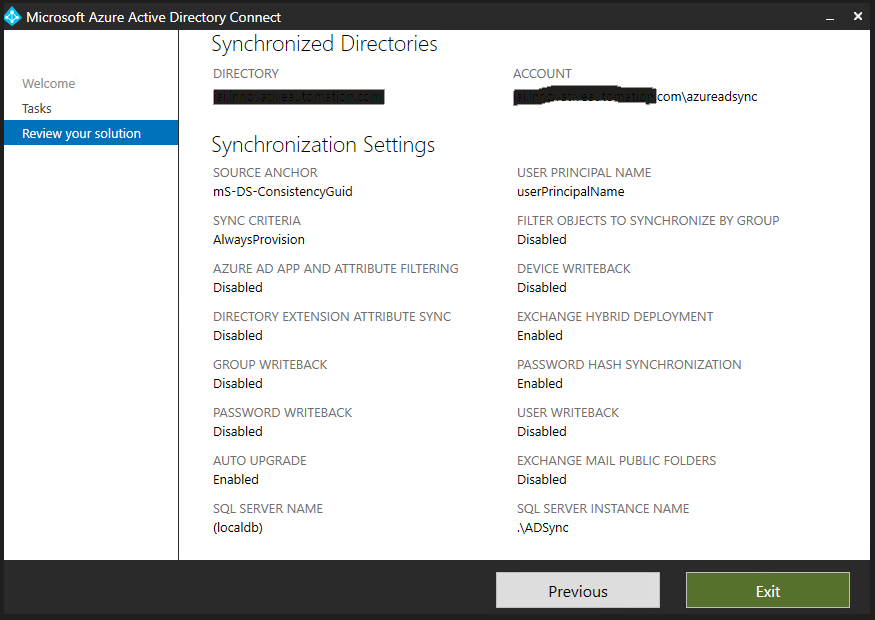Click Enabled under Auto Upgrade

[235, 479]
